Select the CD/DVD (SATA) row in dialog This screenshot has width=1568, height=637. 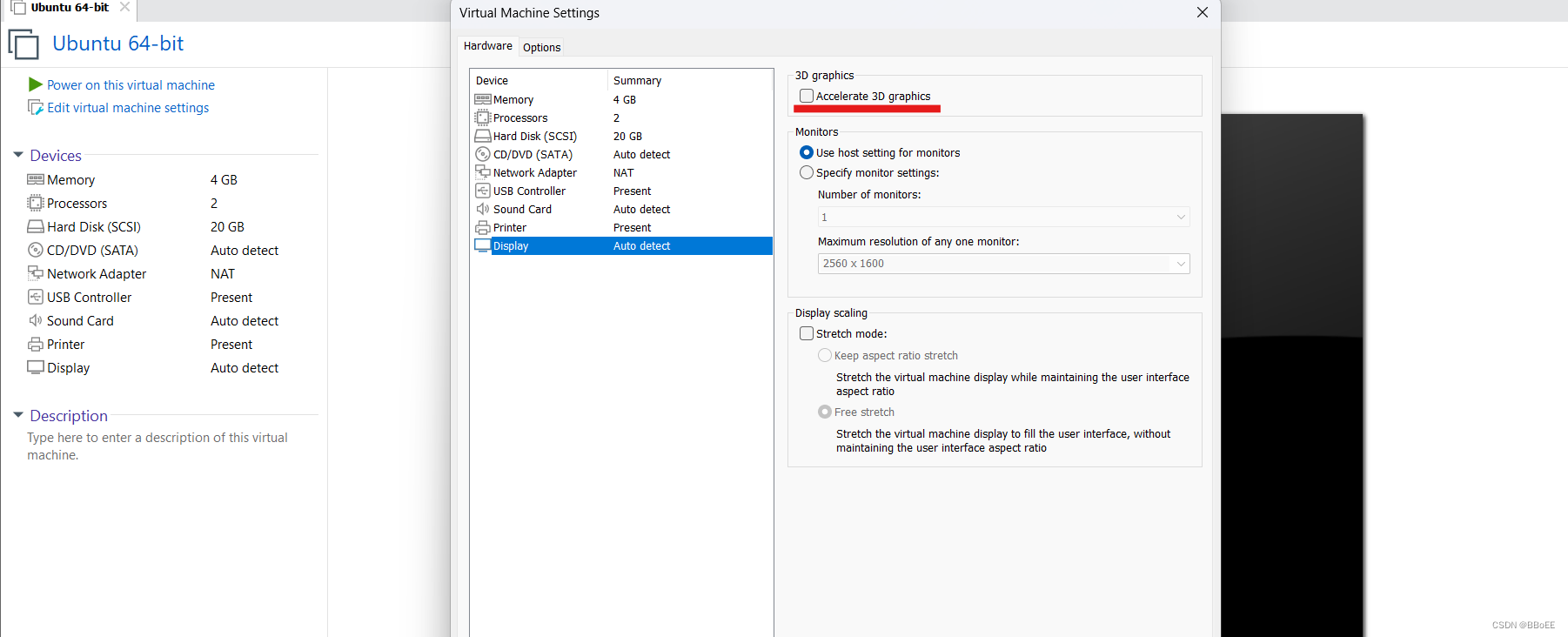pyautogui.click(x=621, y=154)
